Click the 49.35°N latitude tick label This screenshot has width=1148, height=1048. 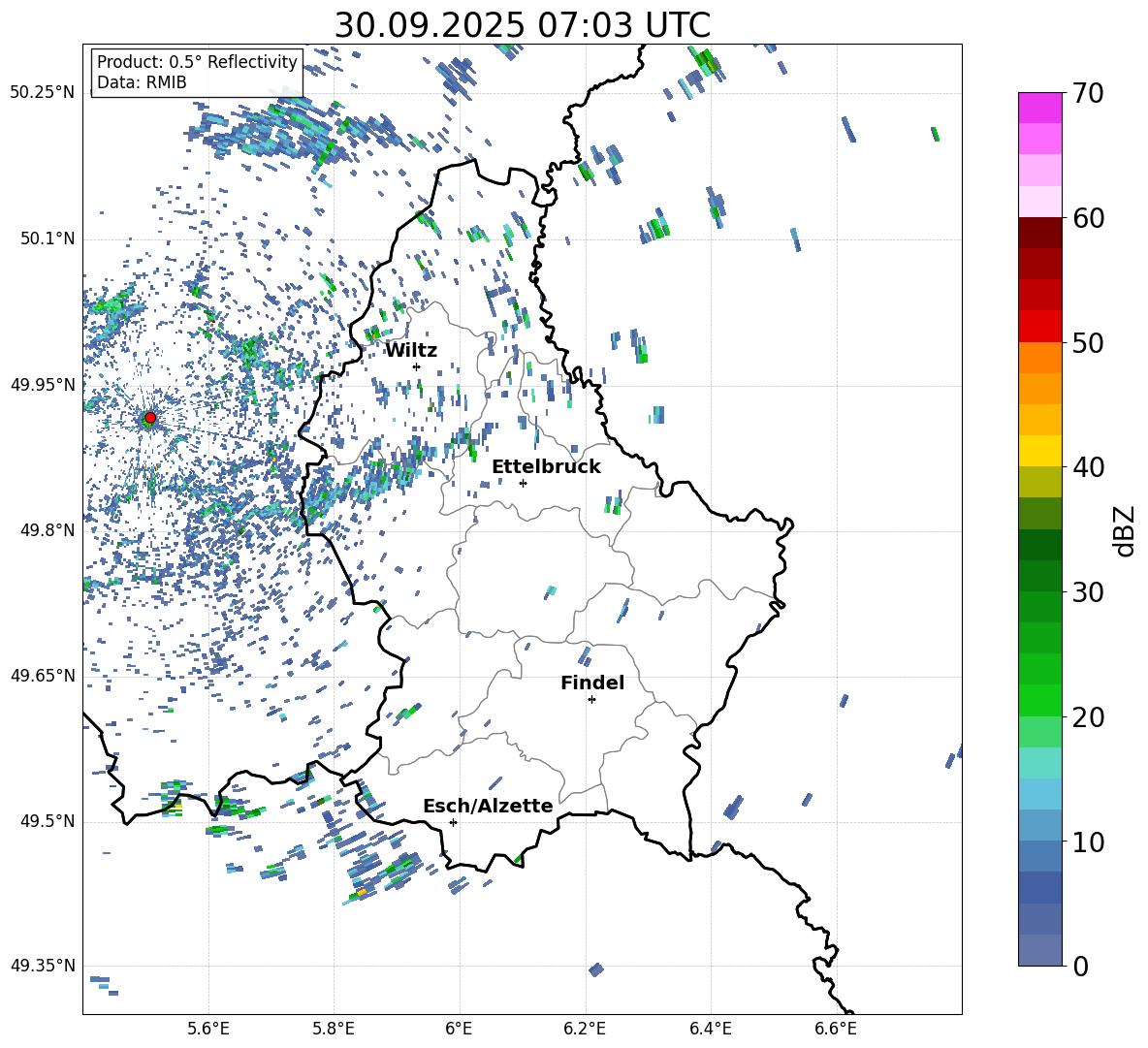coord(42,966)
